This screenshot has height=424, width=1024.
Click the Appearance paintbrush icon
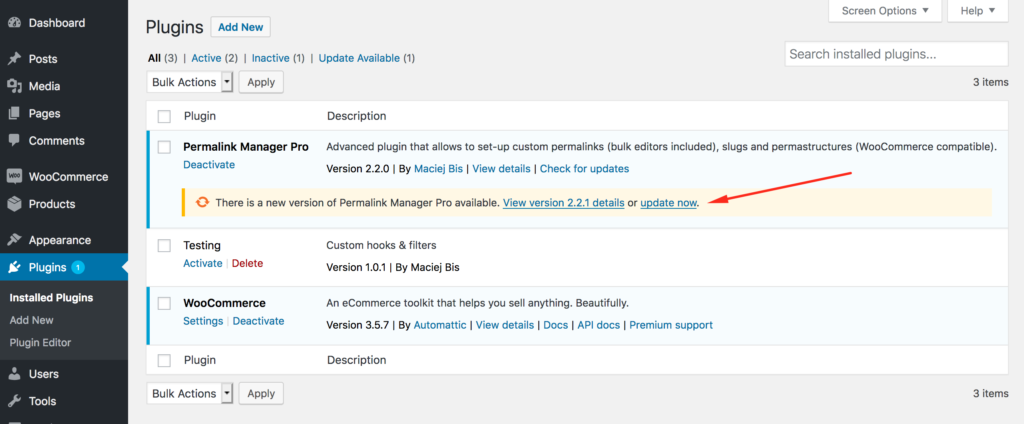point(14,240)
